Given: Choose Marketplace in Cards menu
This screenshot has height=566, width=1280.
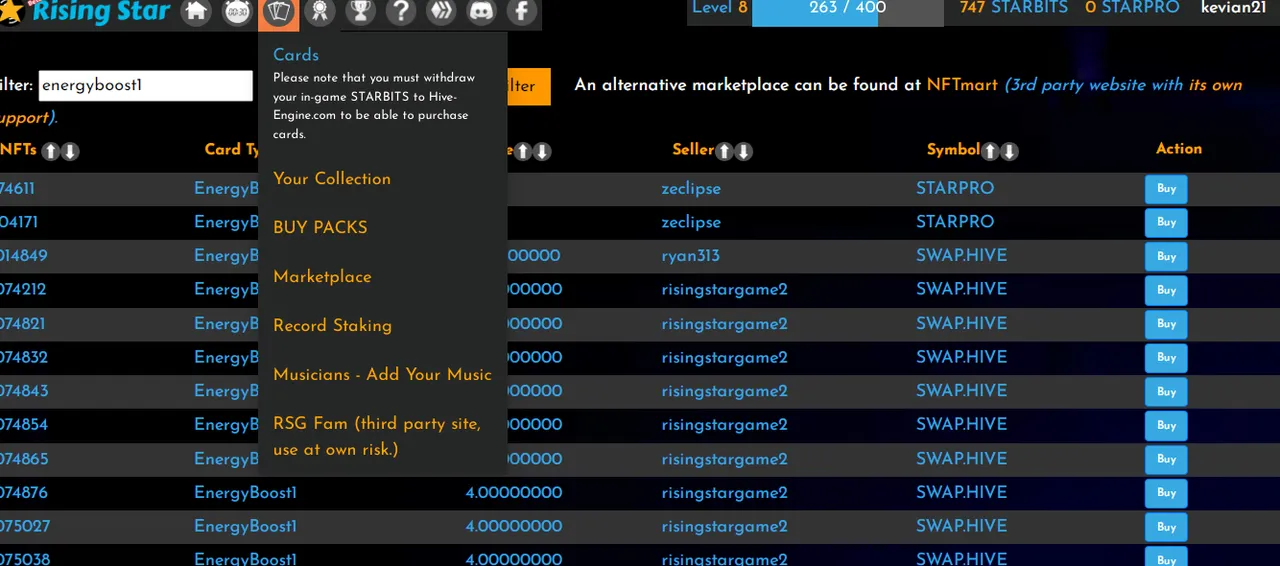Looking at the screenshot, I should pos(322,276).
